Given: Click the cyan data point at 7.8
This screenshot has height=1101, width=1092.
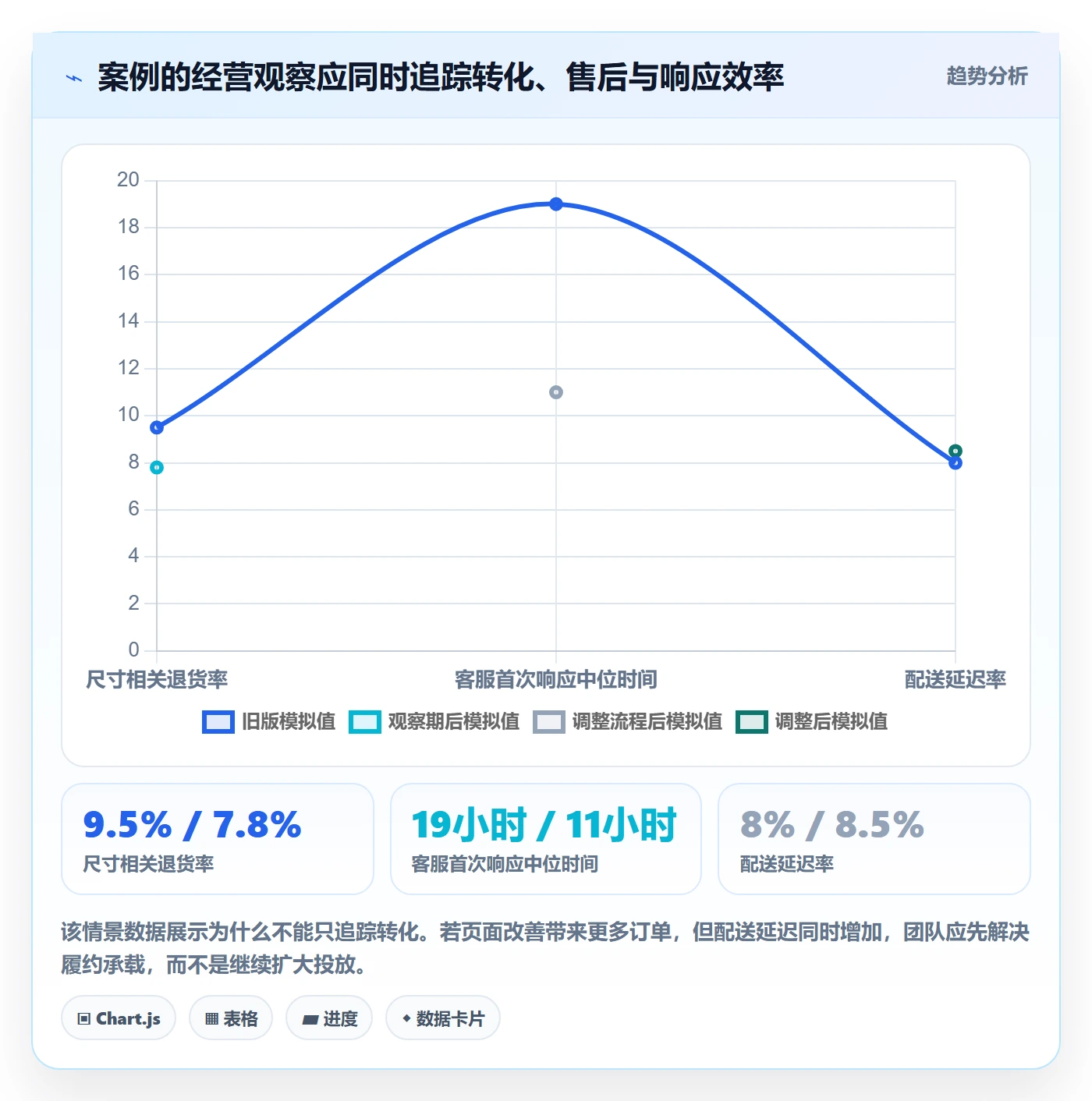Looking at the screenshot, I should click(157, 468).
